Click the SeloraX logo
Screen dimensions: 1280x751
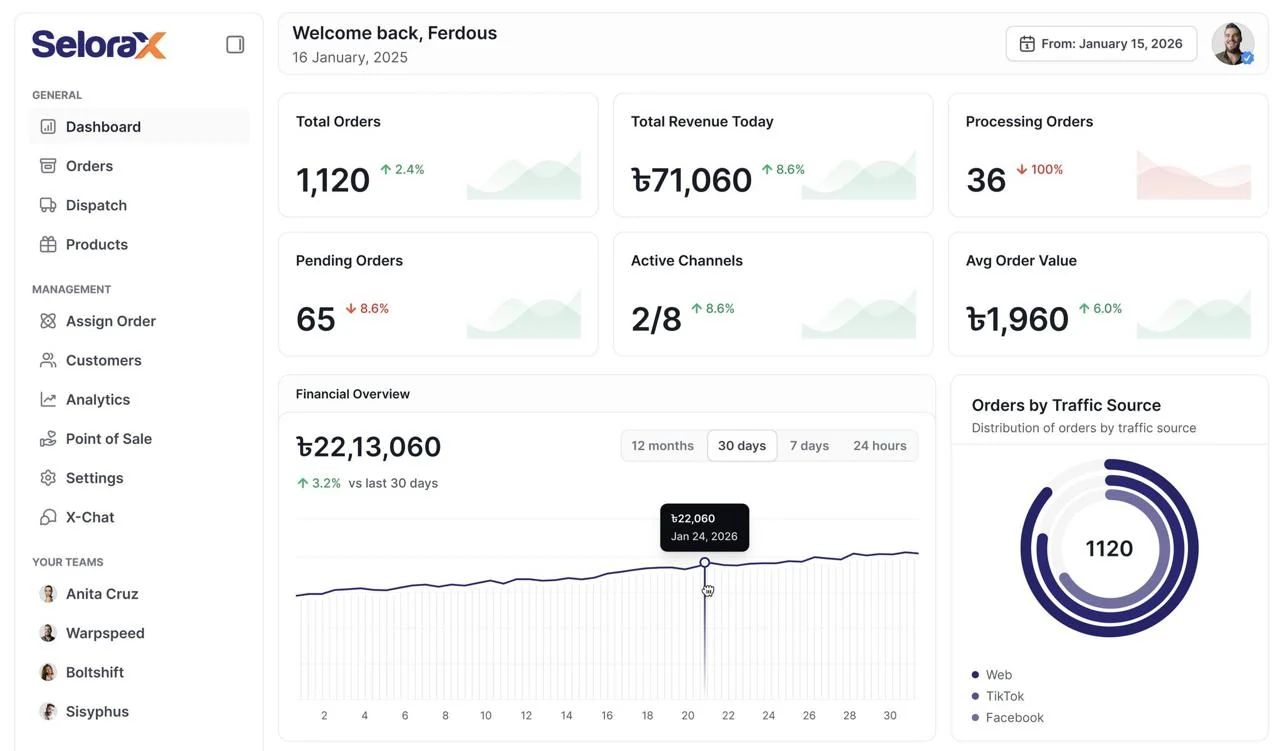click(x=99, y=44)
